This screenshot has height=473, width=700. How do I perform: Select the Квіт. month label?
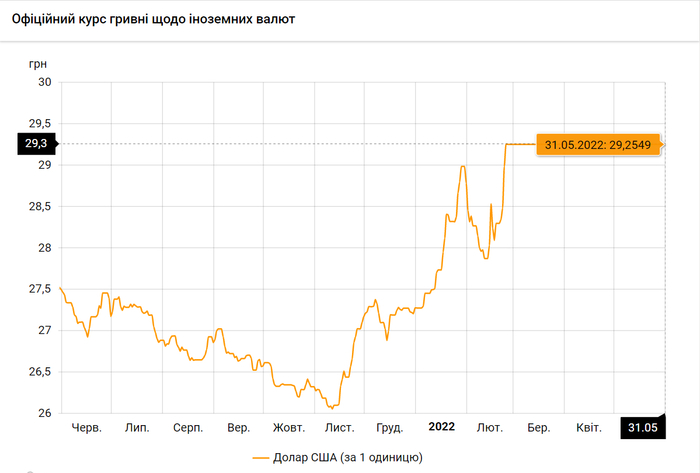point(589,427)
